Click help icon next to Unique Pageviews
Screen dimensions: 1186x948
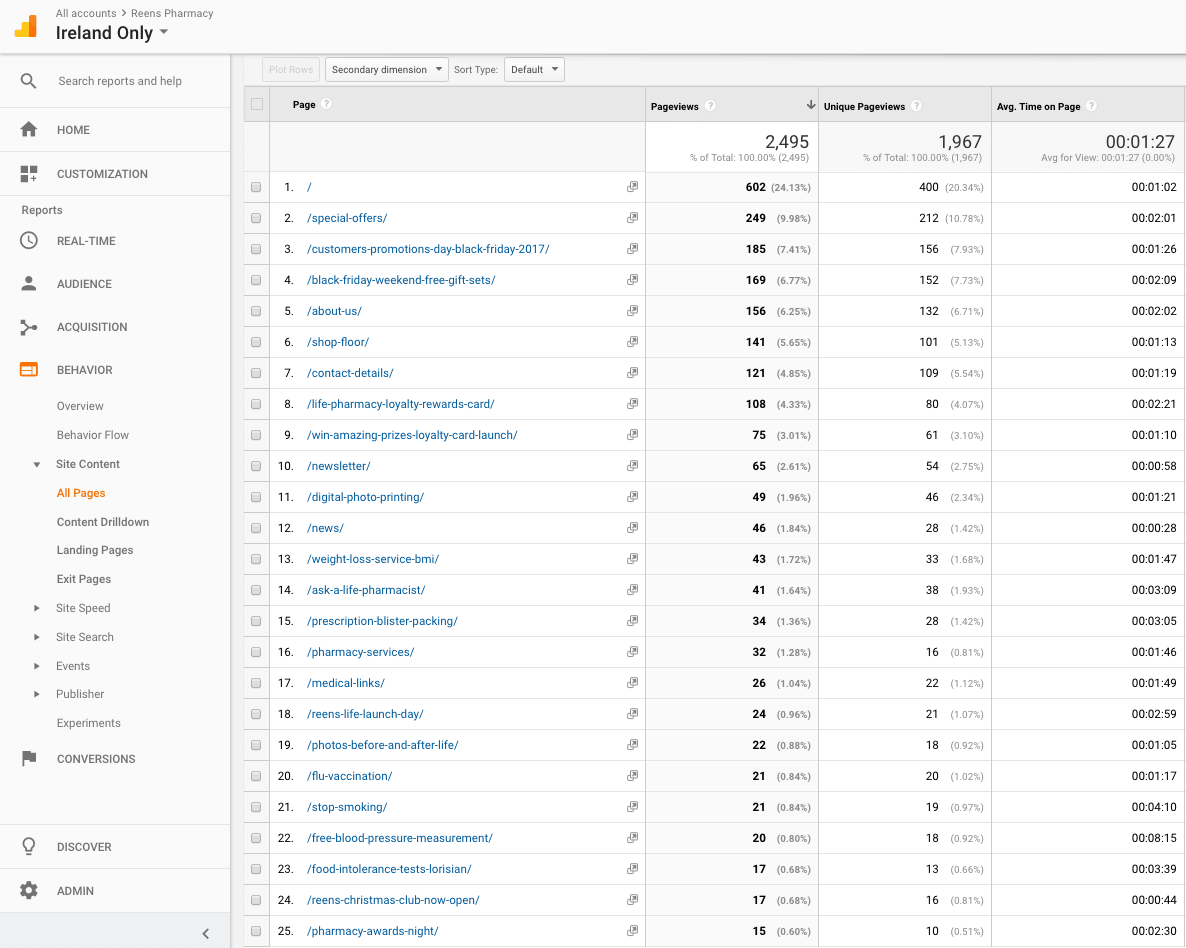tap(917, 106)
